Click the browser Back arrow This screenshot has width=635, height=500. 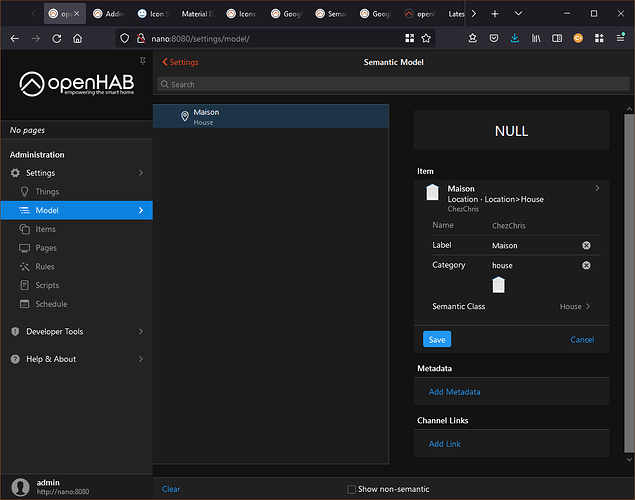(15, 38)
